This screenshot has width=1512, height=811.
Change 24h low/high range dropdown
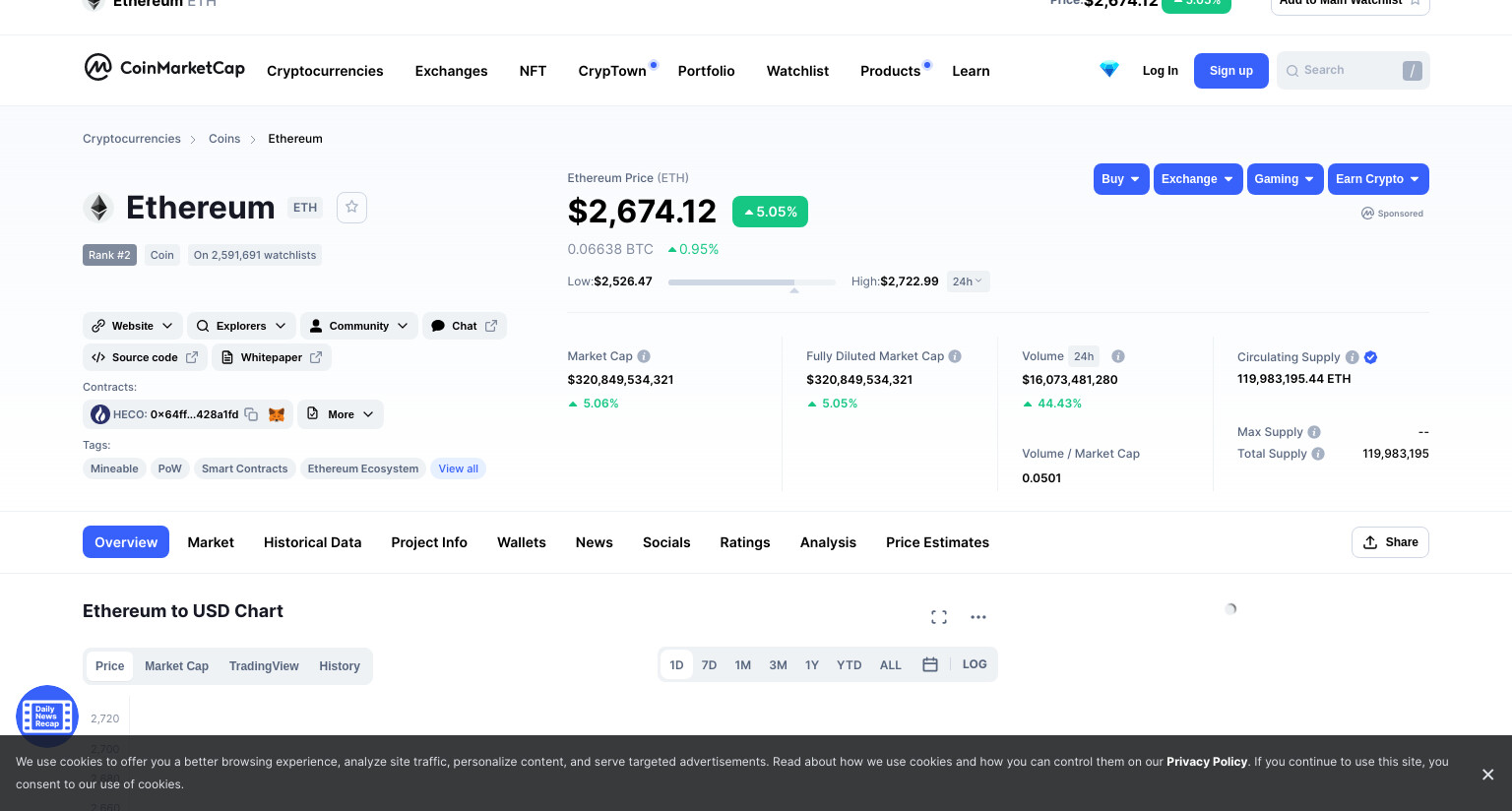pos(968,281)
